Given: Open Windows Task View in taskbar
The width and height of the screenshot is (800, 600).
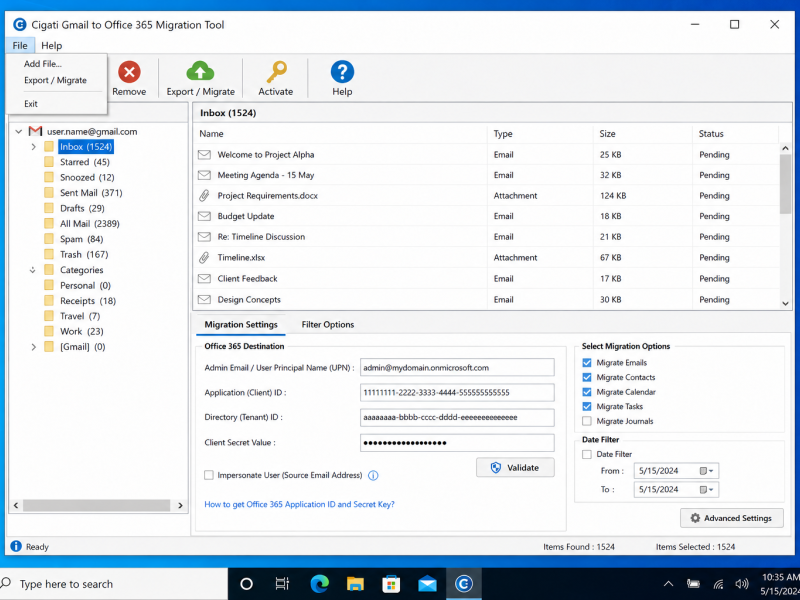Looking at the screenshot, I should (x=282, y=584).
